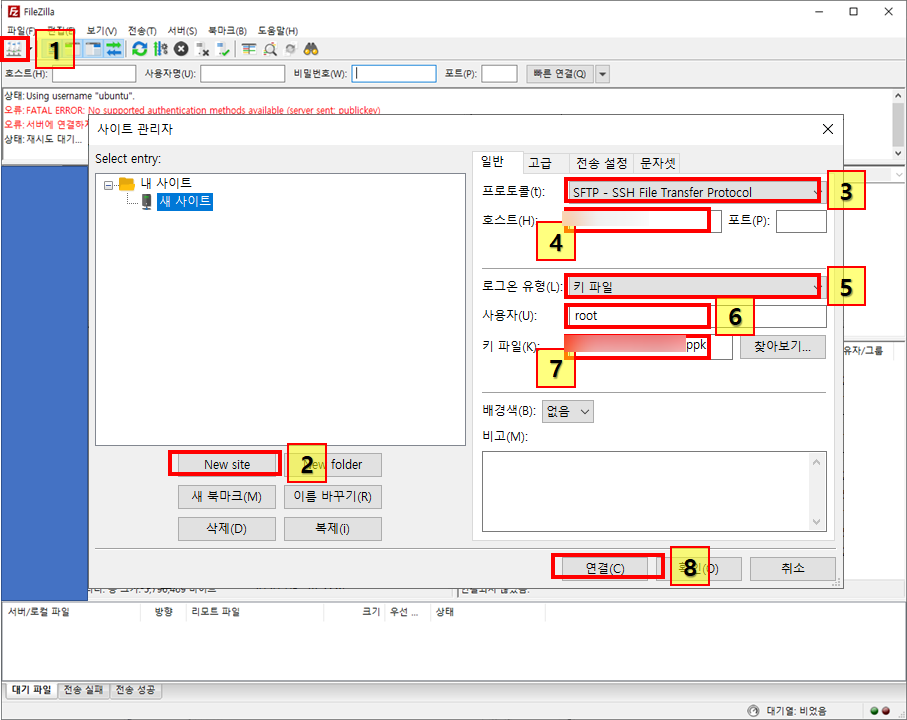Click the 비고 comments box scrollbar
The width and height of the screenshot is (907, 720).
[x=816, y=492]
